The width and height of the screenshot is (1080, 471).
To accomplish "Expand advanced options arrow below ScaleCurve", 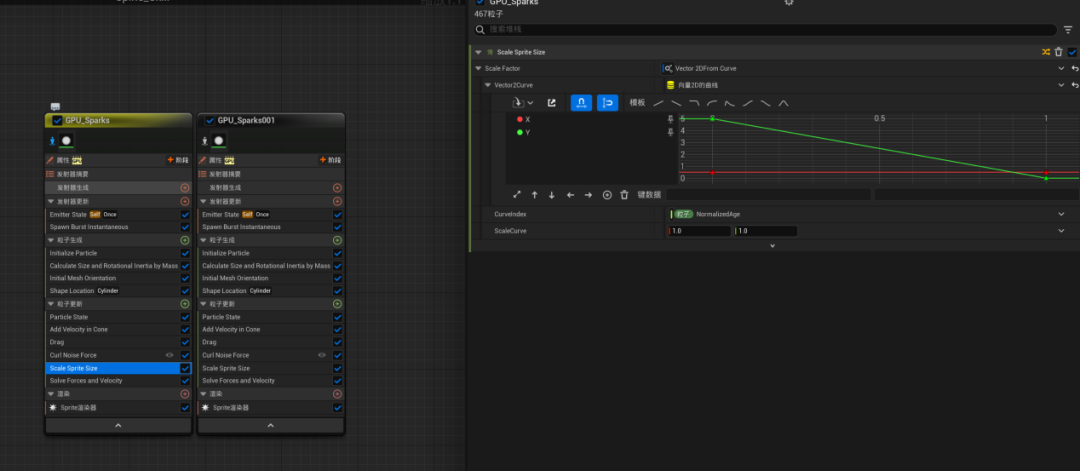I will pos(772,246).
